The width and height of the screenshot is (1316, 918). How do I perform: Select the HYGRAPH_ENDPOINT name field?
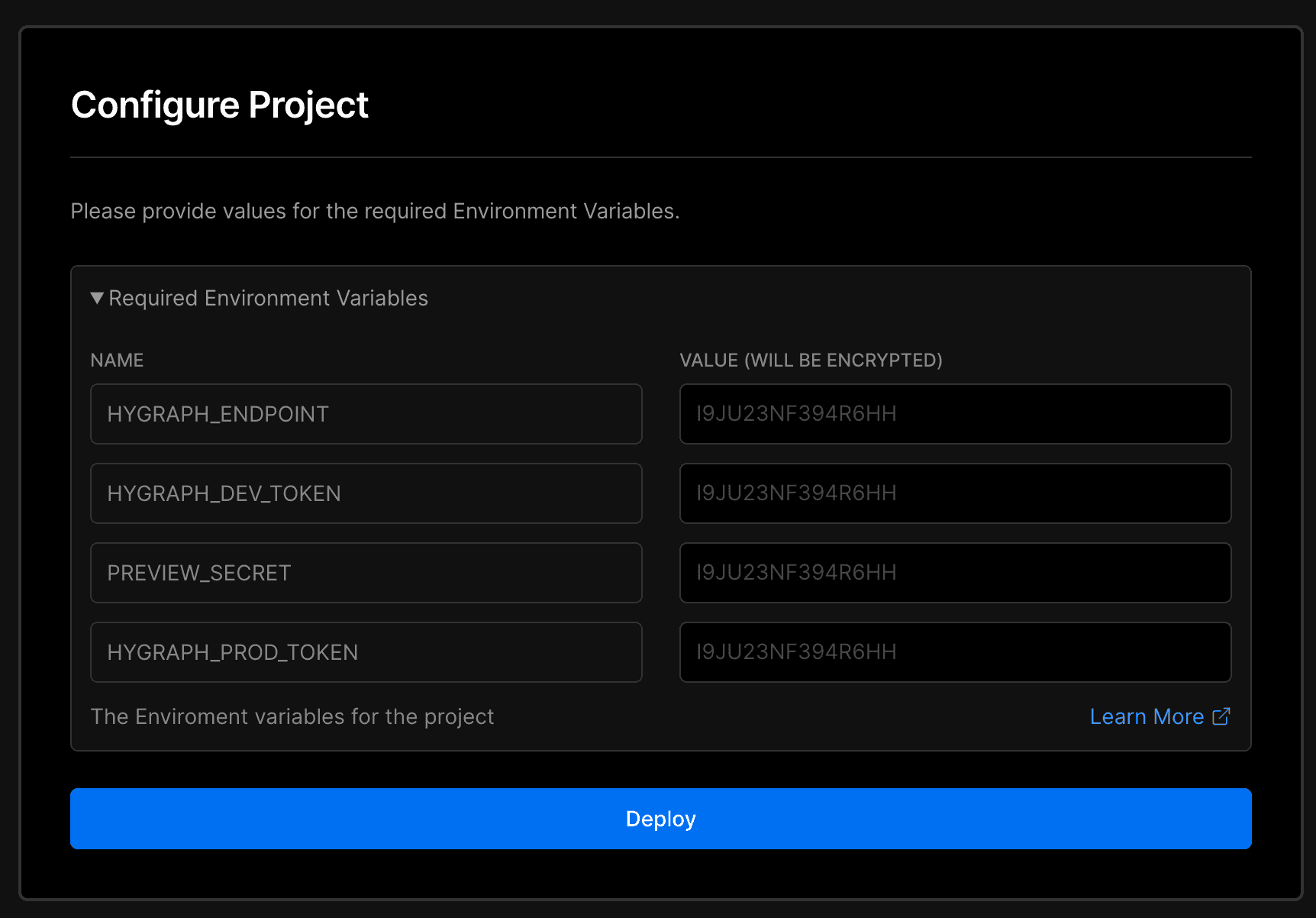366,414
